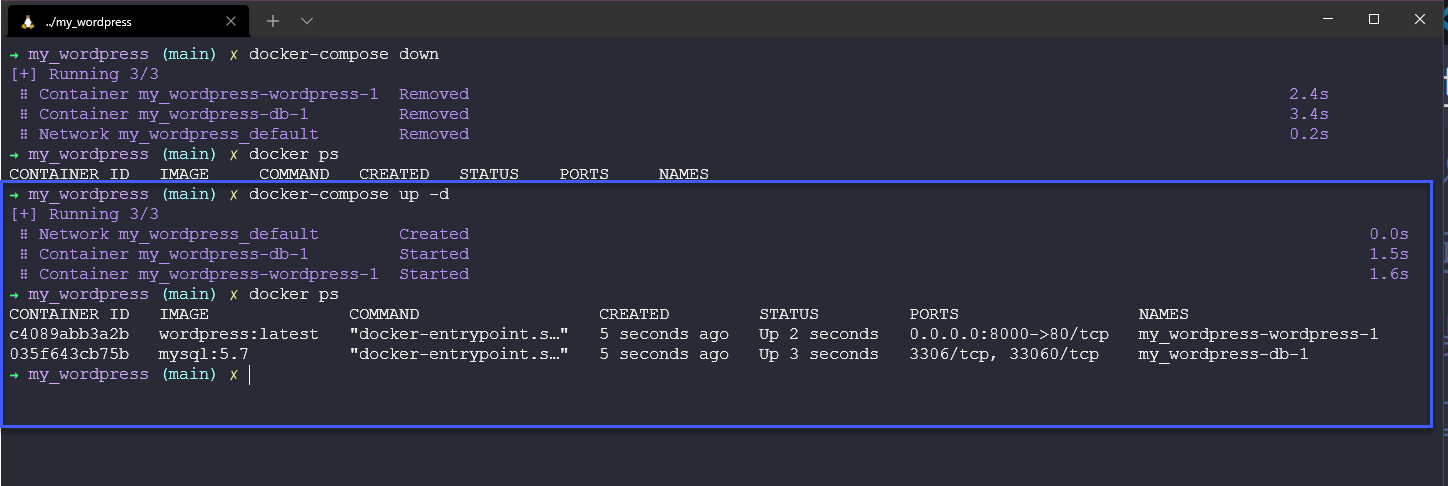Click the 2.4s elapsed time value
Screen dimensions: 1448x486
pyautogui.click(x=1309, y=94)
